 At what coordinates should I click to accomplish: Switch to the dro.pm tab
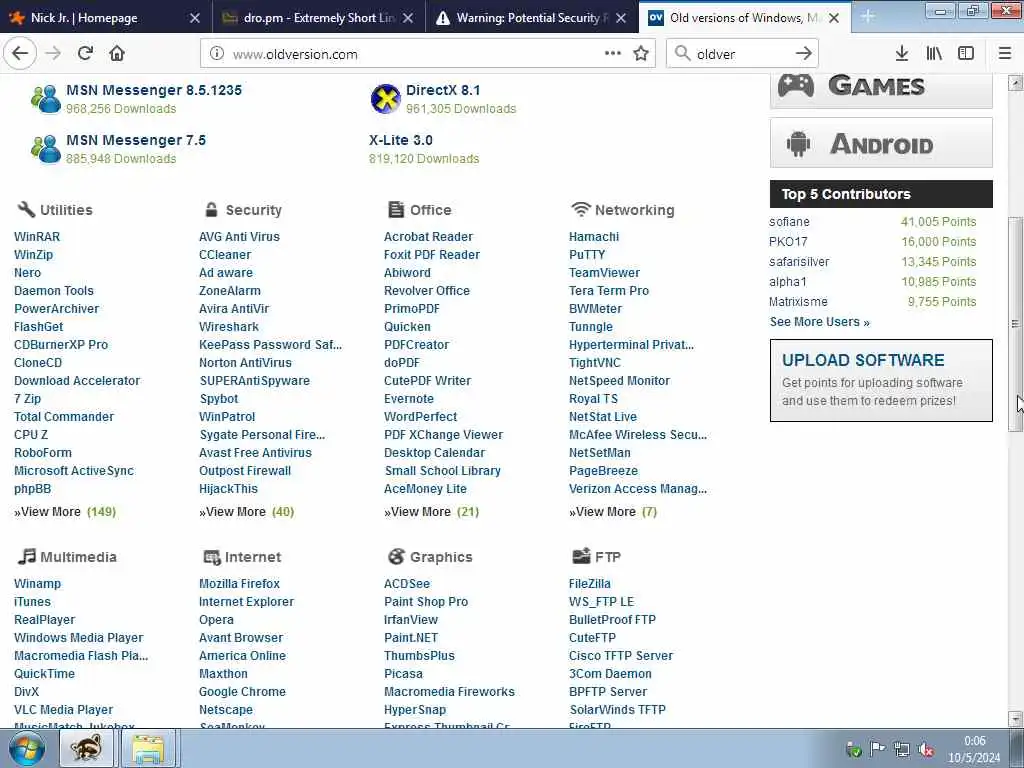[319, 18]
